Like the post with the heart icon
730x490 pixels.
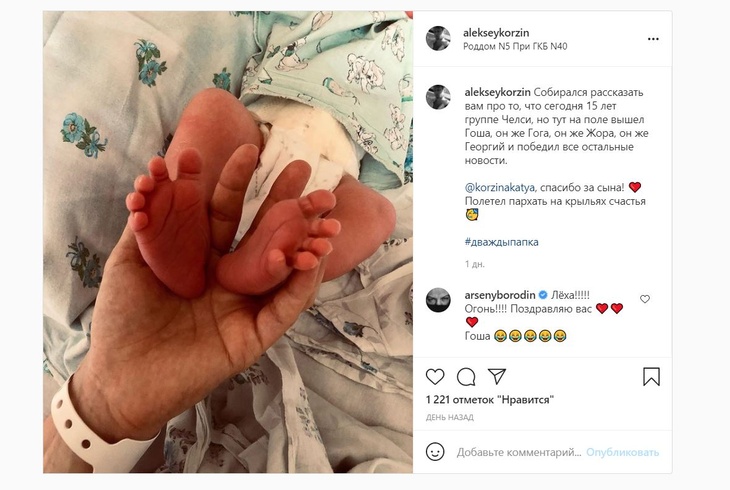coord(435,376)
